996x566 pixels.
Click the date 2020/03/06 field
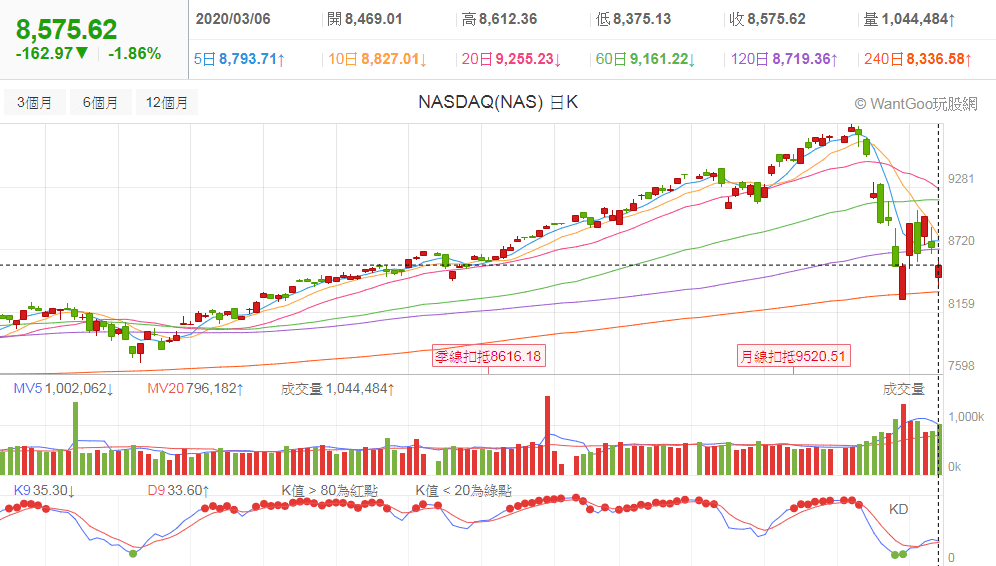233,19
